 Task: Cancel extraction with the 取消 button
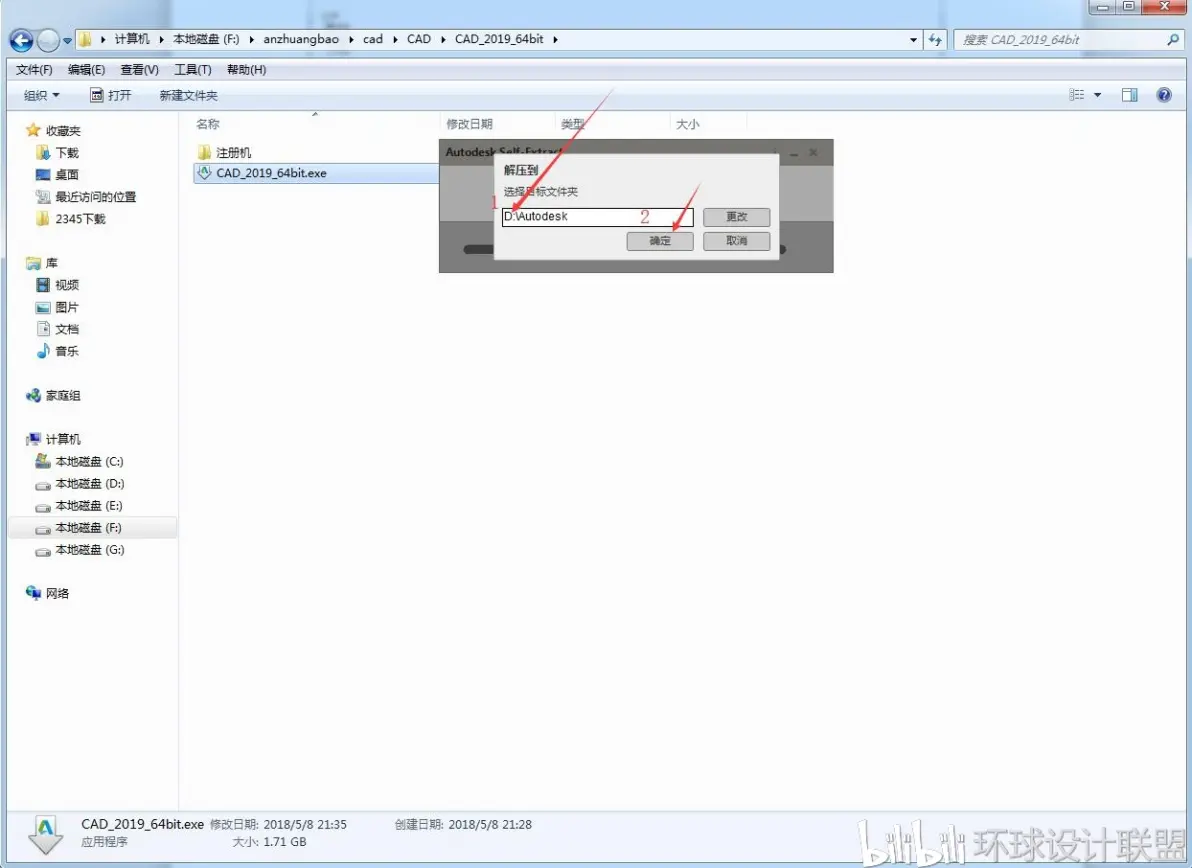point(737,241)
